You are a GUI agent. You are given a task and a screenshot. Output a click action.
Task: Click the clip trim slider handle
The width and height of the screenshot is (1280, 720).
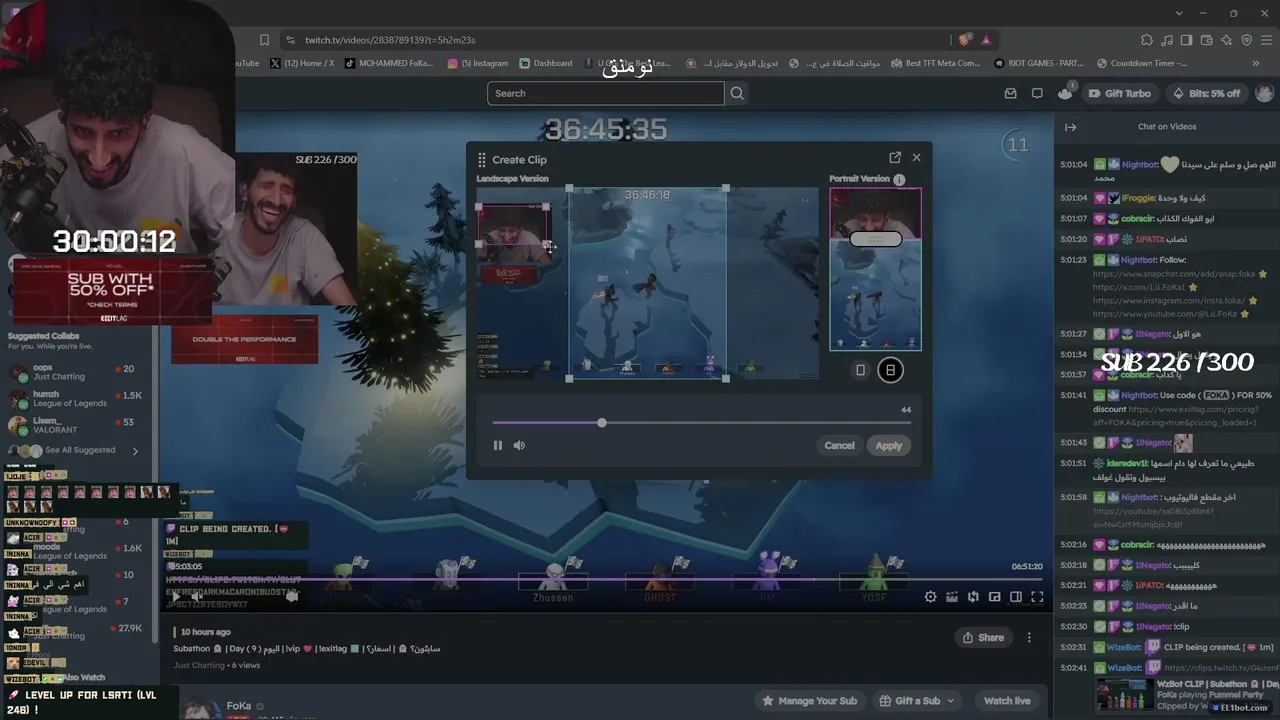[x=602, y=423]
